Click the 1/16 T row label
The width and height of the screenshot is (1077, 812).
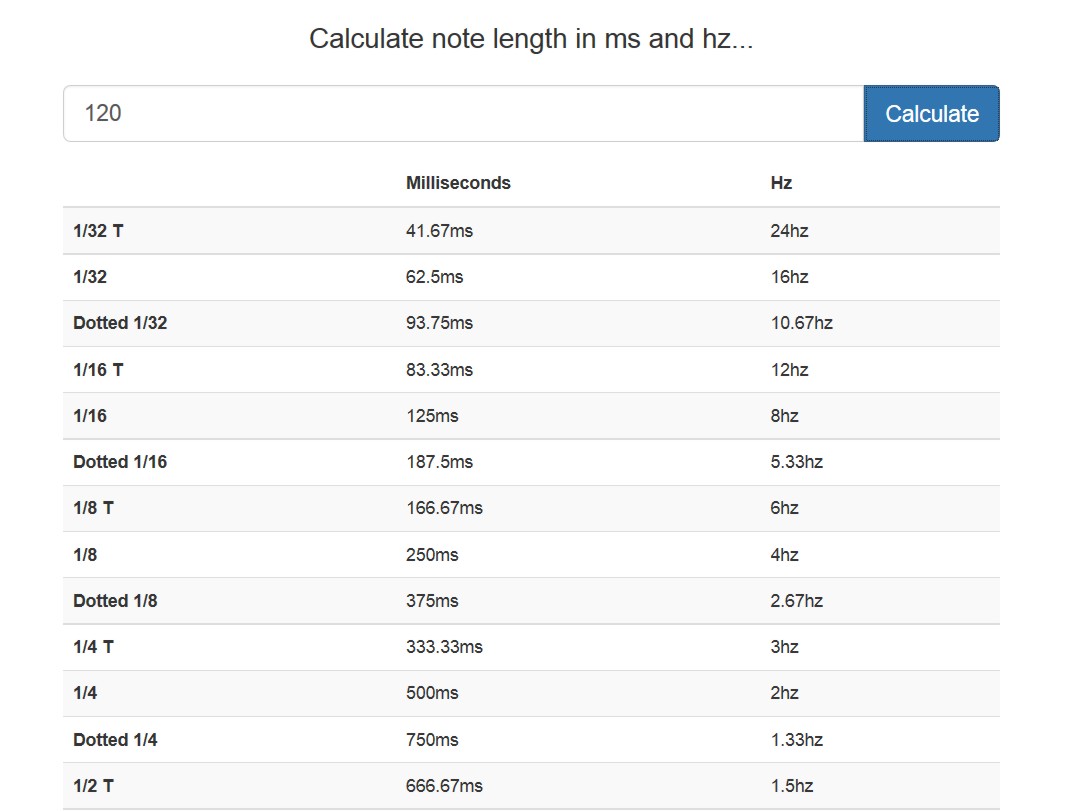[x=98, y=370]
